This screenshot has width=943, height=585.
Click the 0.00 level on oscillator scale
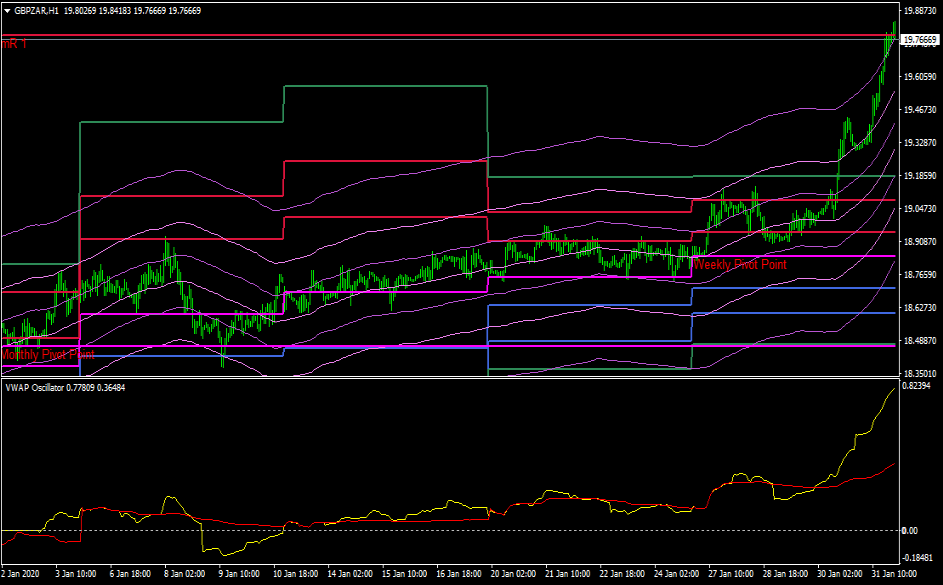point(911,531)
